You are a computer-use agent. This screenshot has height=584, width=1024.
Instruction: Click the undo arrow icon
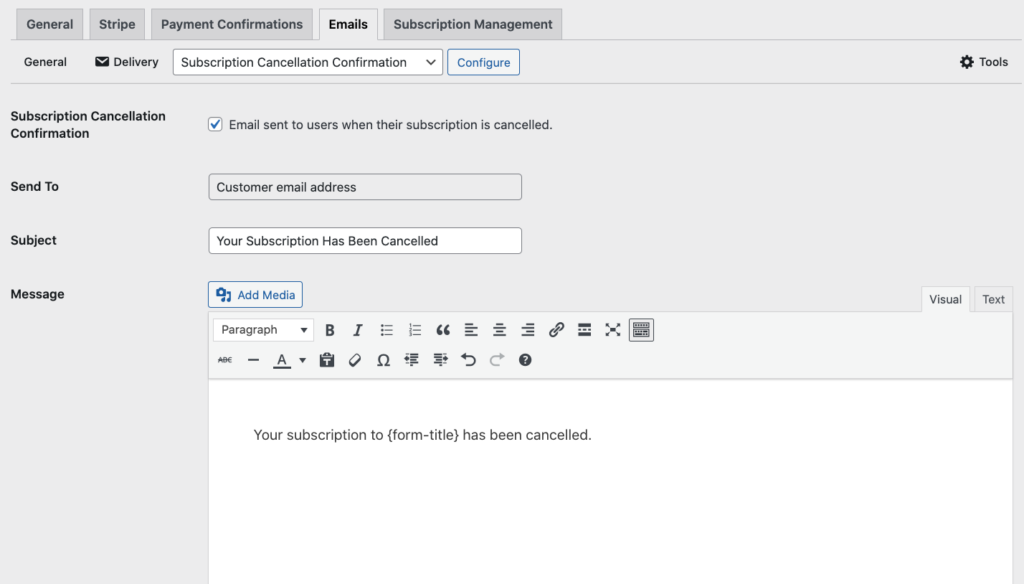468,360
